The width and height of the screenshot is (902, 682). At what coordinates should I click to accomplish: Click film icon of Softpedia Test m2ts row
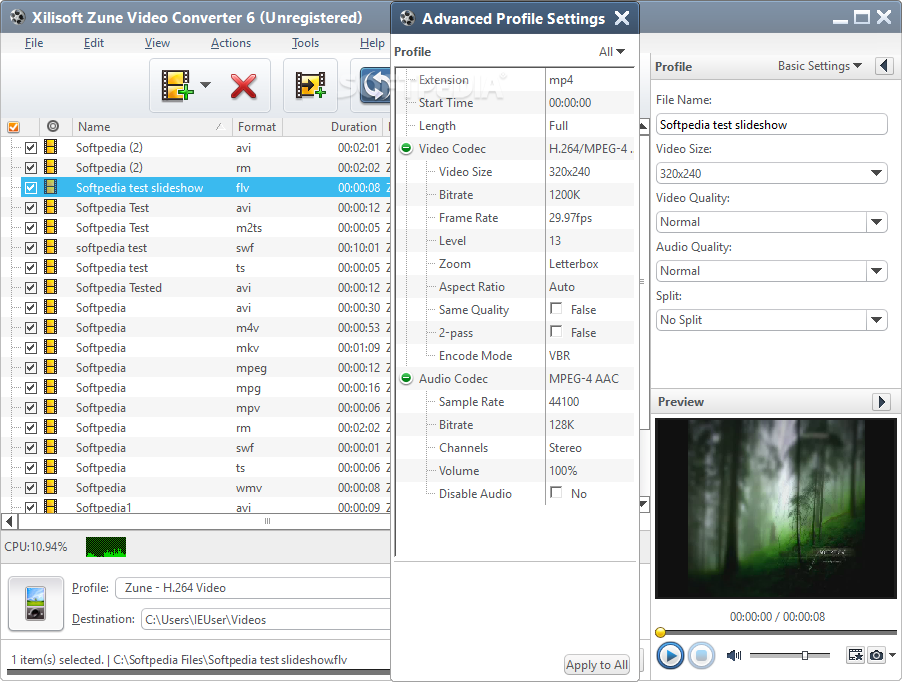point(51,227)
